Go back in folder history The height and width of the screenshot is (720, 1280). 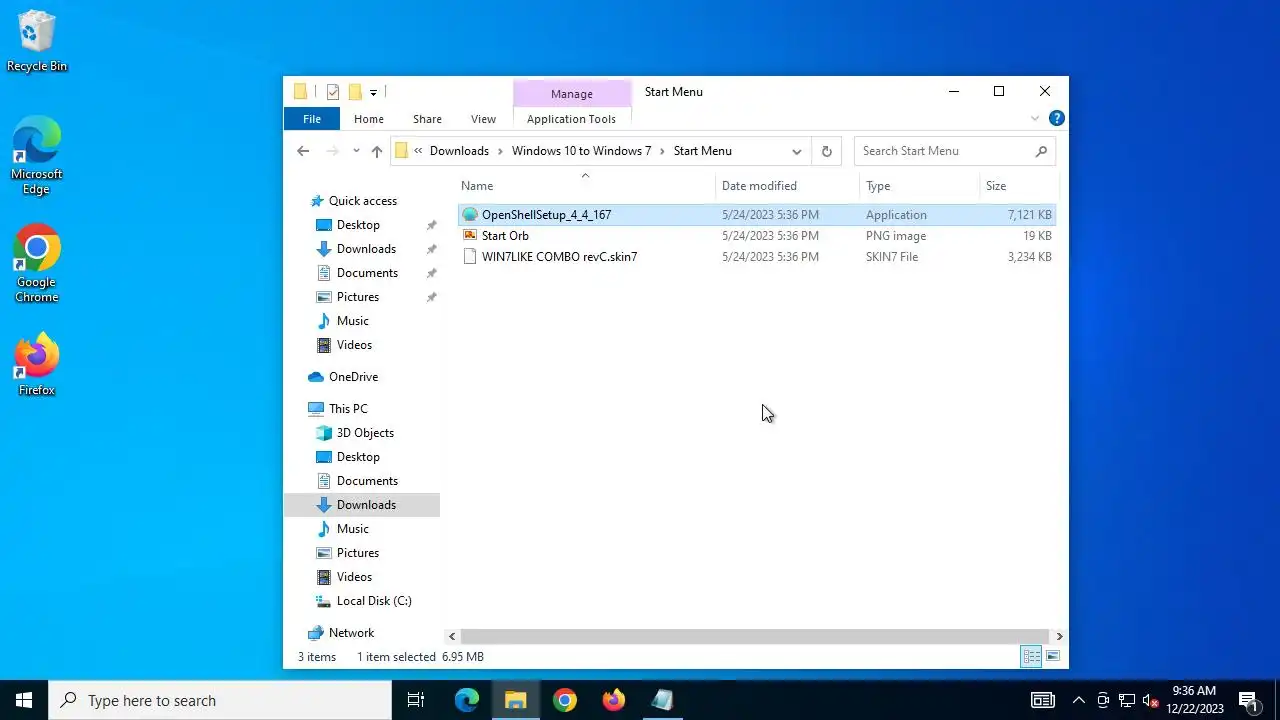coord(303,151)
